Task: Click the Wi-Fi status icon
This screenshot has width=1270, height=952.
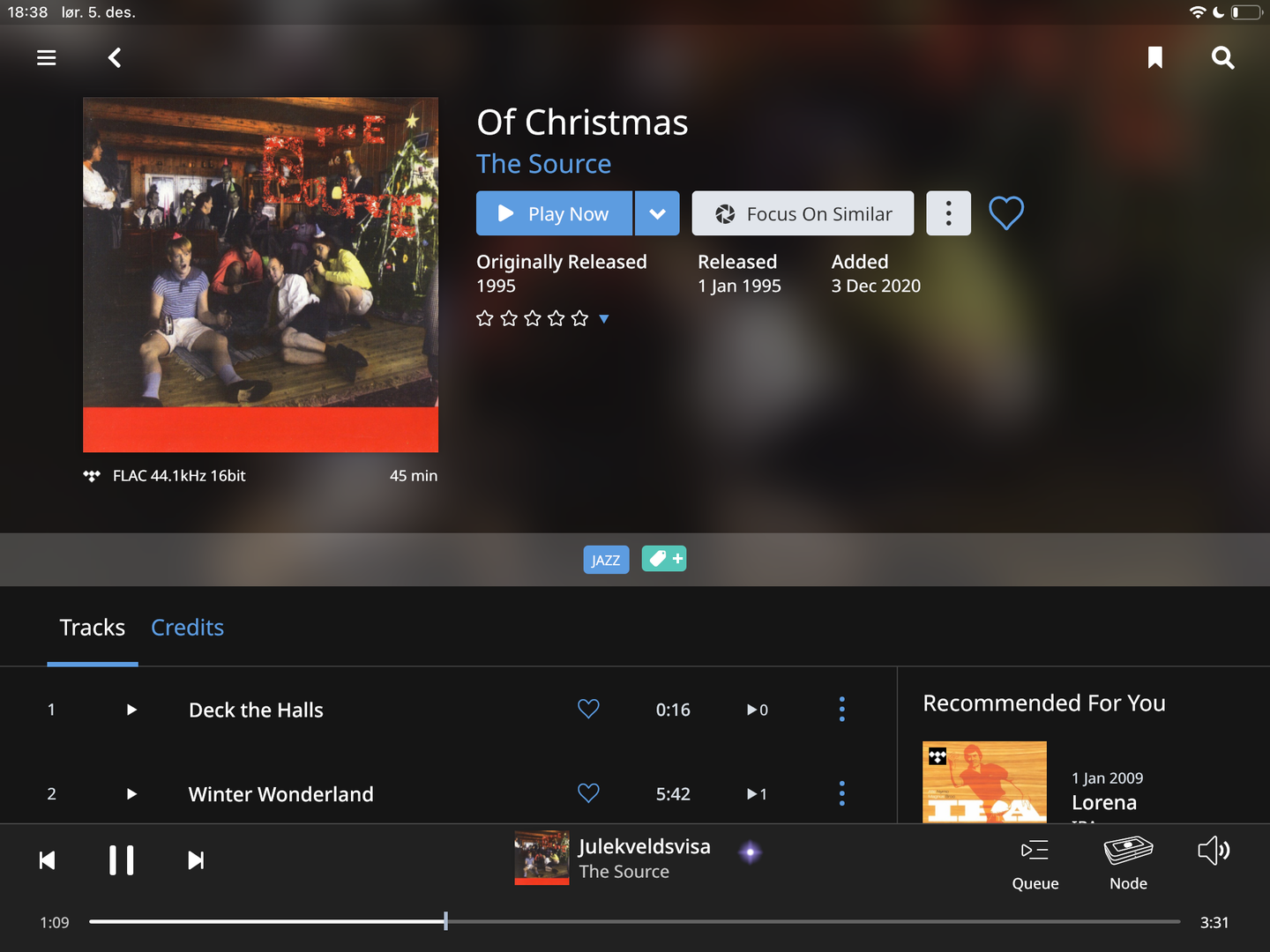Action: click(1197, 12)
